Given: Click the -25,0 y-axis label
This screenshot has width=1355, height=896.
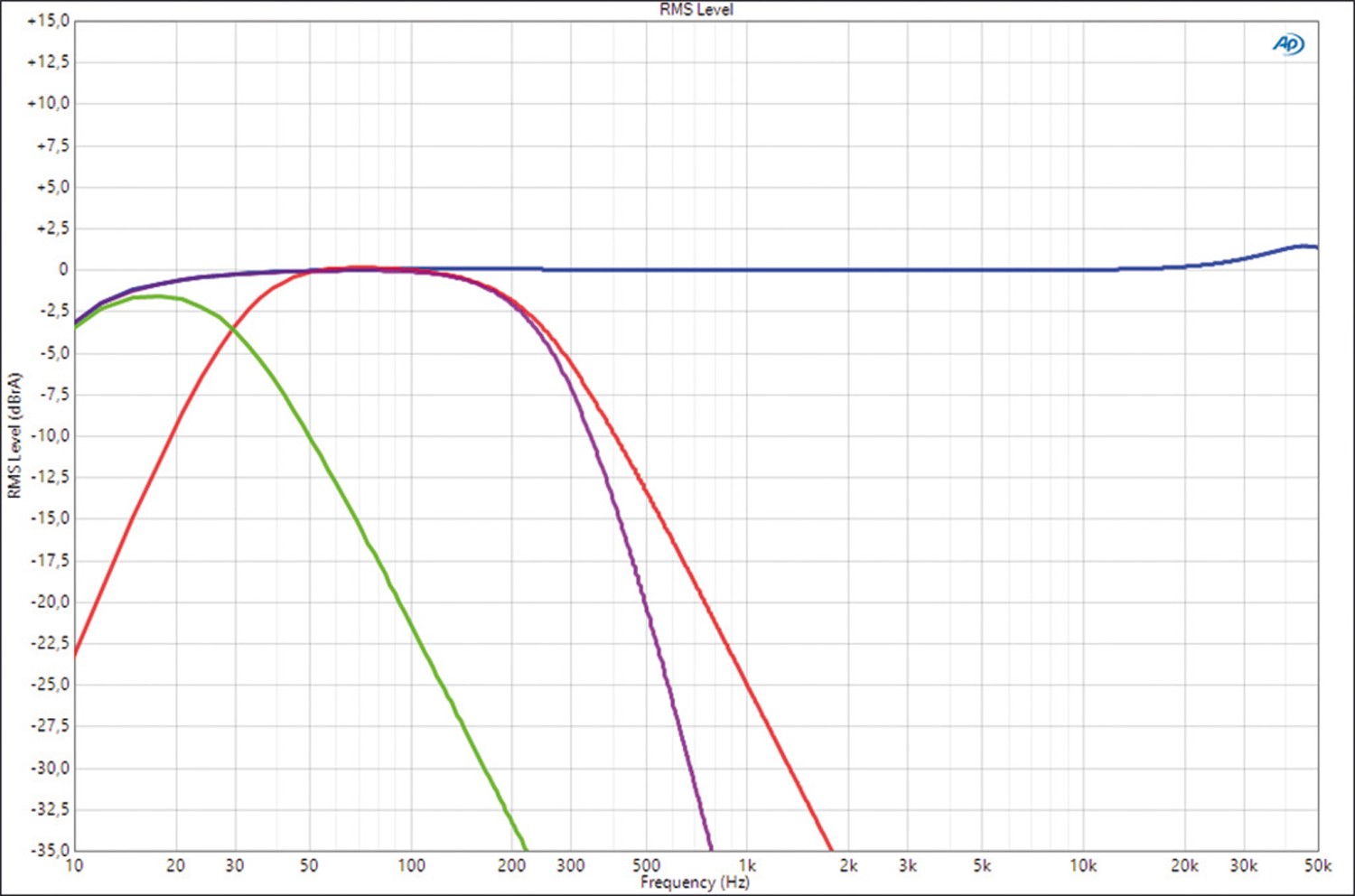Looking at the screenshot, I should pos(50,685).
